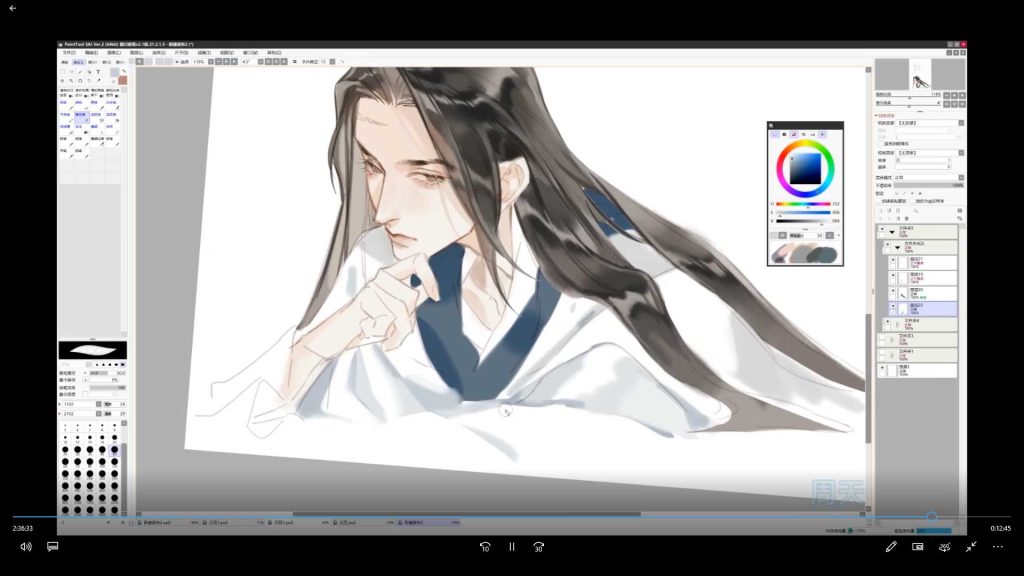The image size is (1024, 576).
Task: Mute the video volume
Action: 26,547
